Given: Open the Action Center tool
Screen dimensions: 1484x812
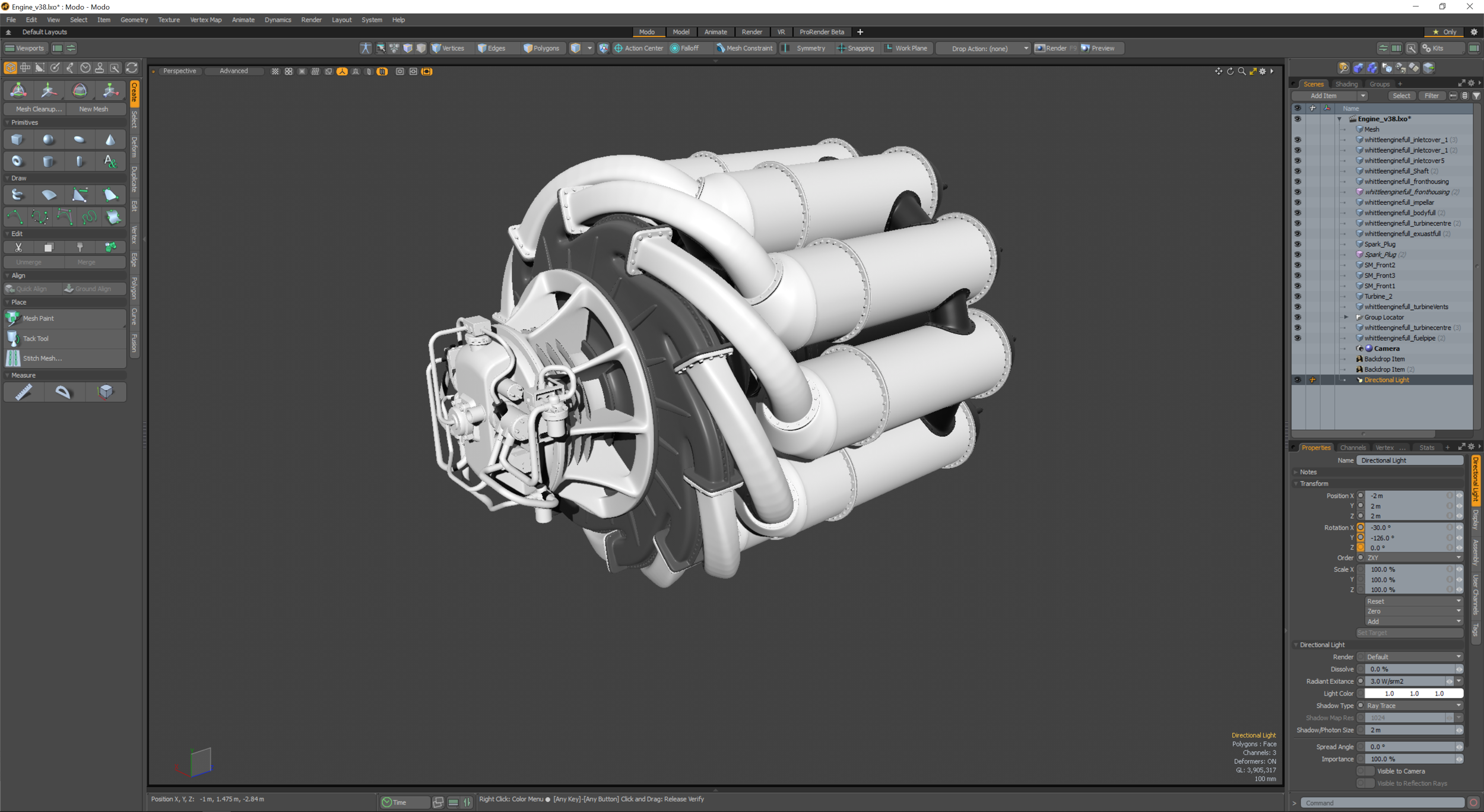Looking at the screenshot, I should 639,48.
